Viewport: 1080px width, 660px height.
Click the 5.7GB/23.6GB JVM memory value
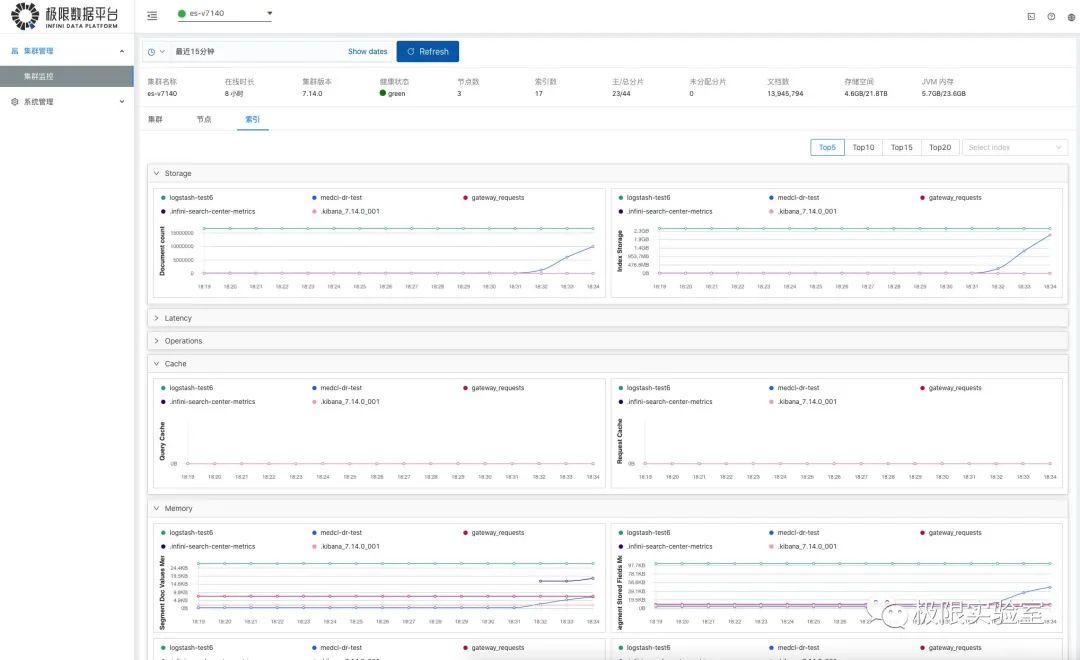click(x=944, y=94)
